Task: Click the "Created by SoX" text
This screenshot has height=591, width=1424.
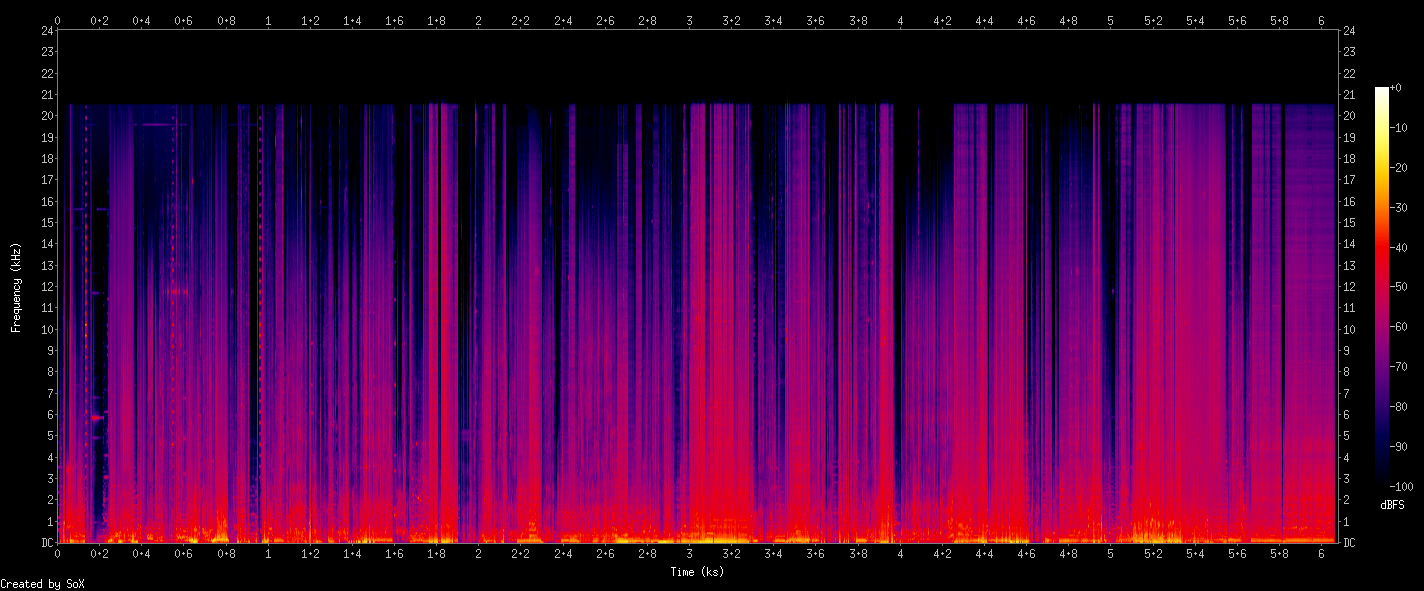Action: coord(42,584)
